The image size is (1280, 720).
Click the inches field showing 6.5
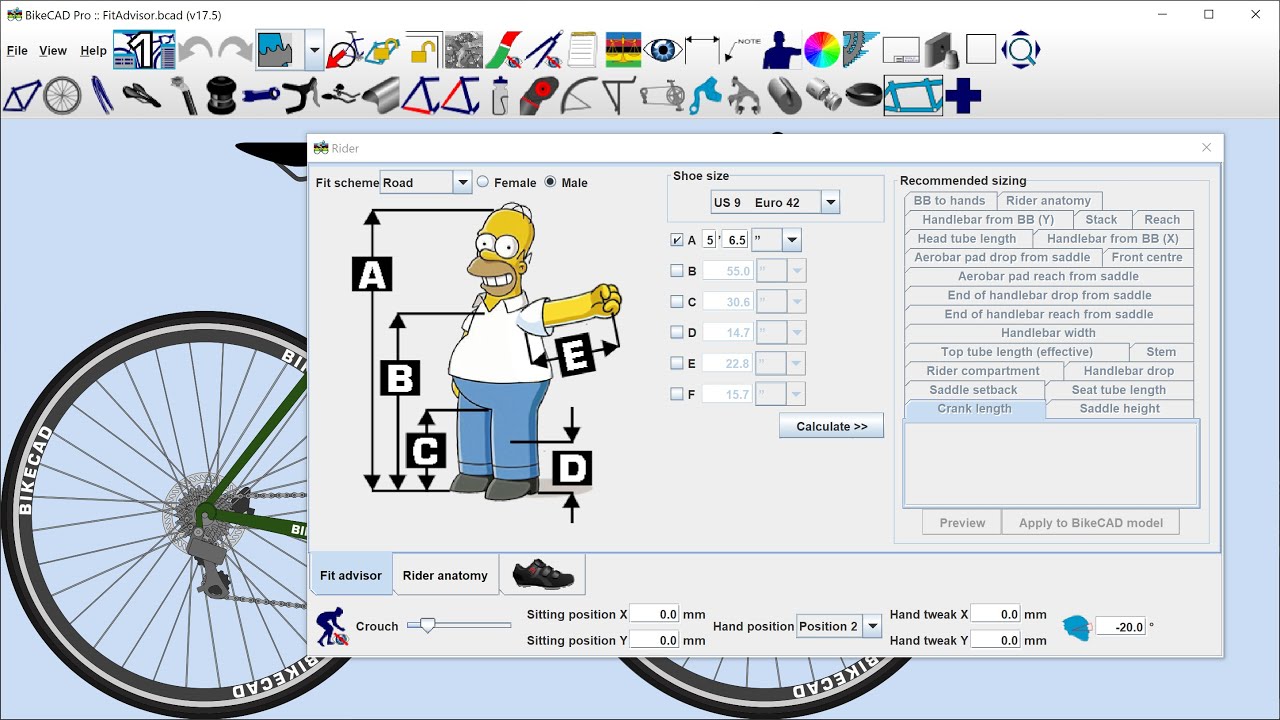(736, 240)
